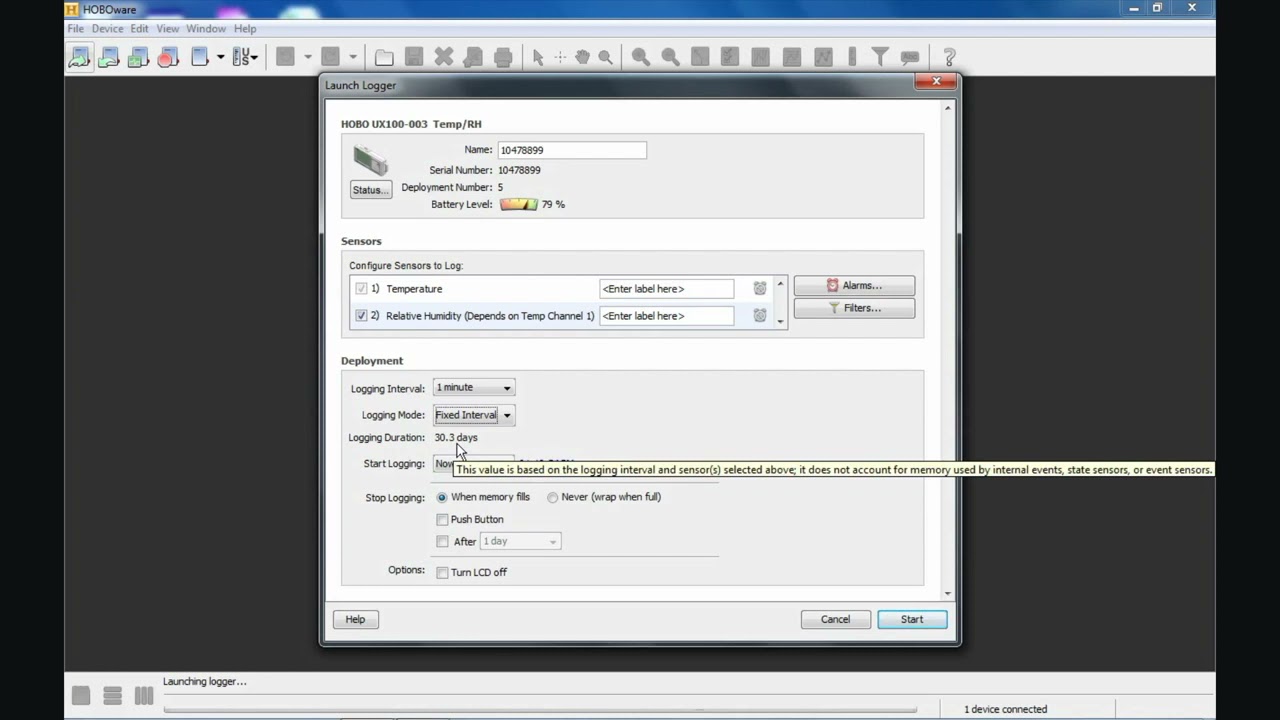Click the Help button in the dialog

(x=355, y=619)
